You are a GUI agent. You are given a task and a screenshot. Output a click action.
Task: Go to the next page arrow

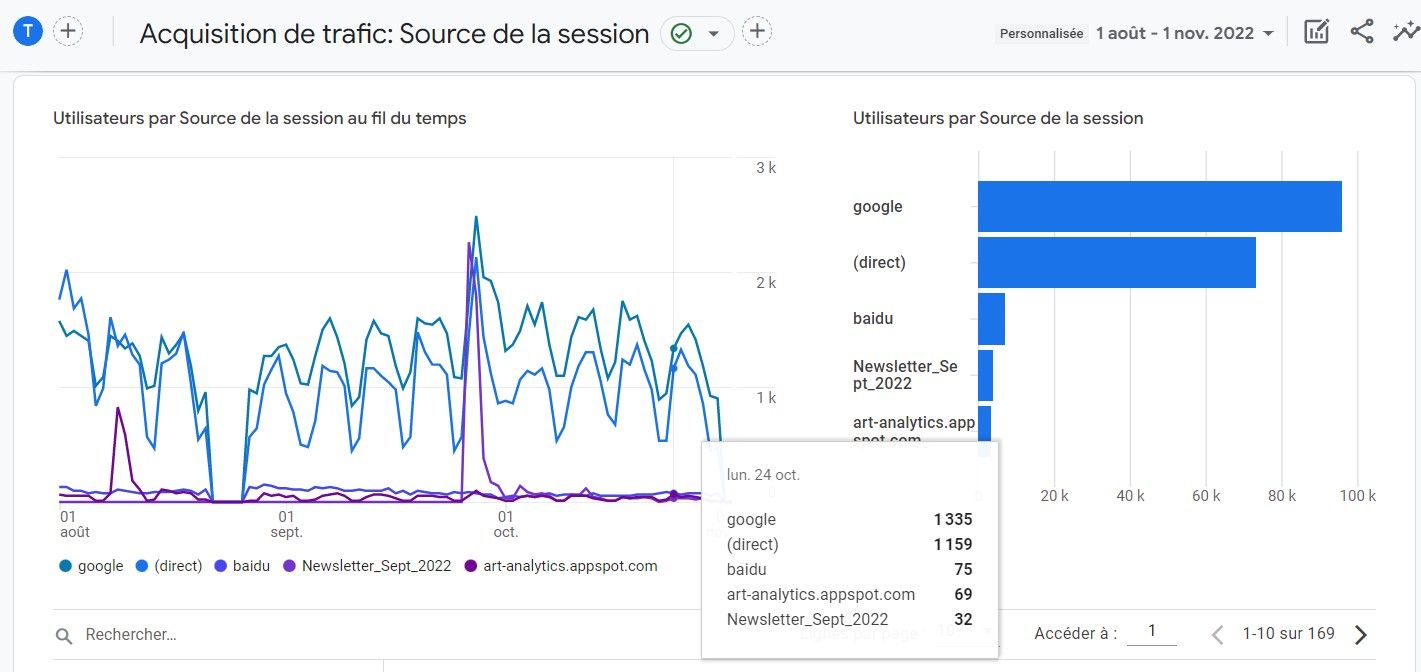point(1360,634)
